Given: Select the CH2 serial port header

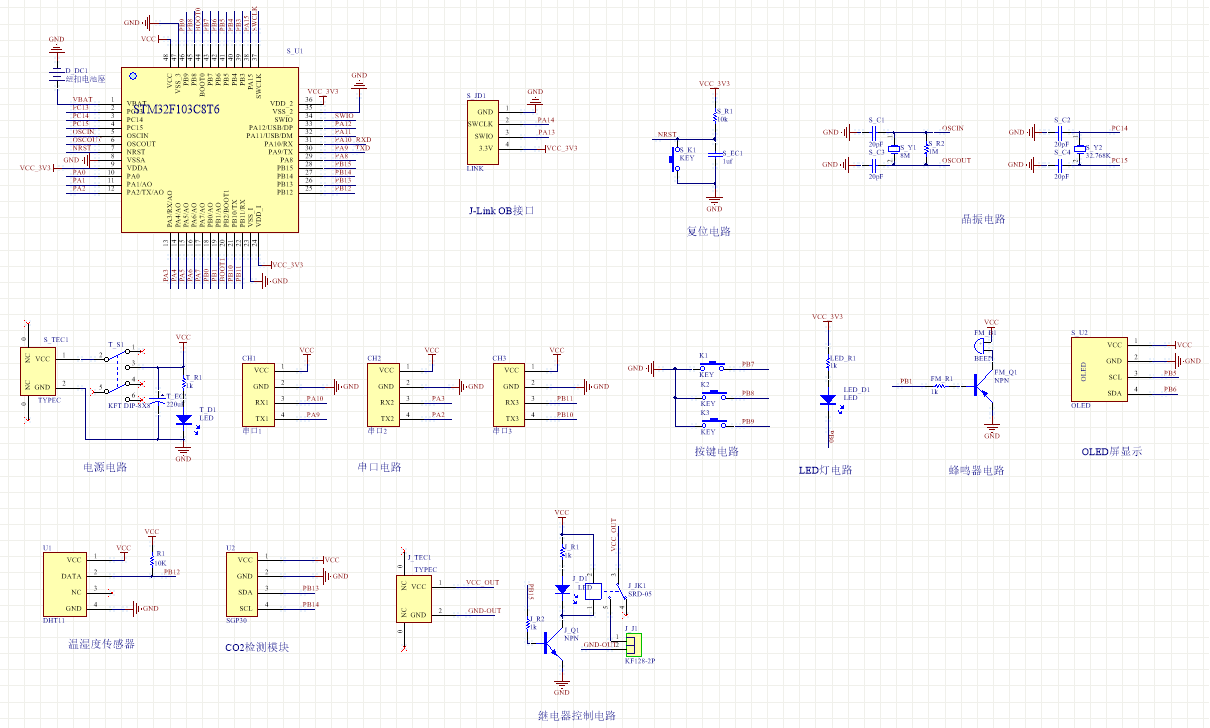Looking at the screenshot, I should tap(382, 395).
